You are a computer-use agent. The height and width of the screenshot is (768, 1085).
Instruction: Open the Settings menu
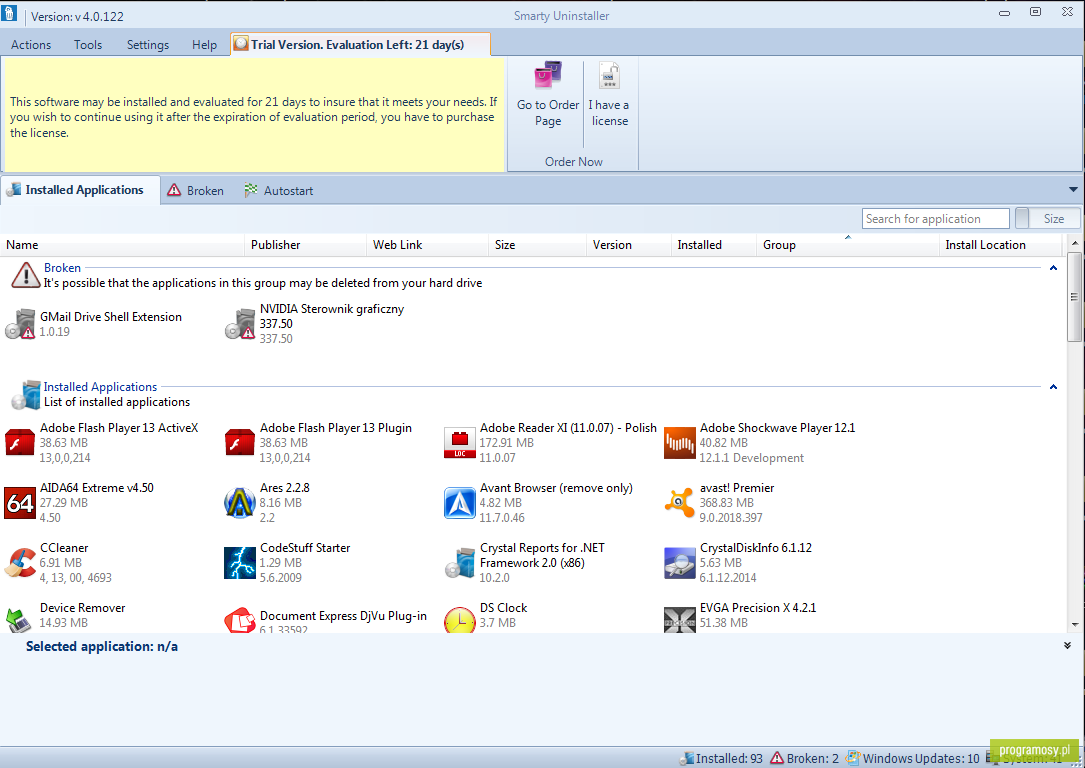(147, 44)
